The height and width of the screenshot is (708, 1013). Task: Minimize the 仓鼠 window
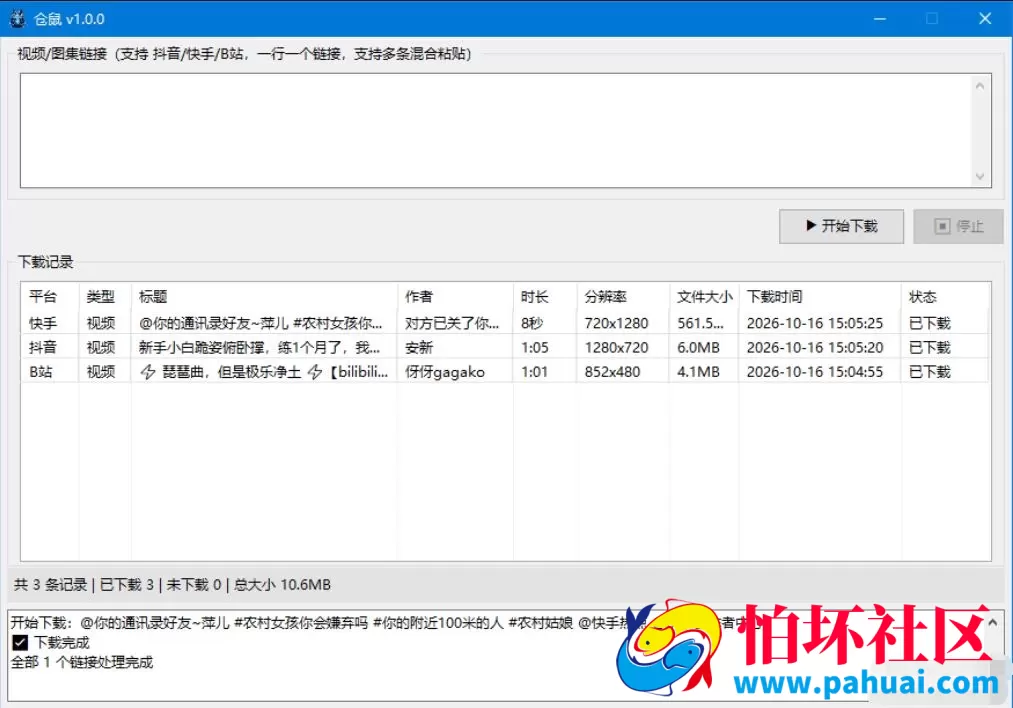coord(880,19)
